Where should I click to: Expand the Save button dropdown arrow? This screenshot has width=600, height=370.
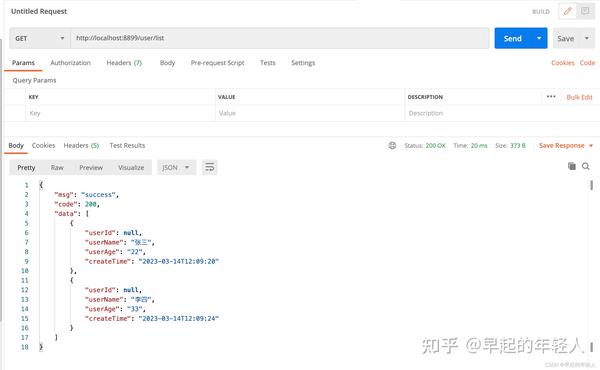click(587, 38)
